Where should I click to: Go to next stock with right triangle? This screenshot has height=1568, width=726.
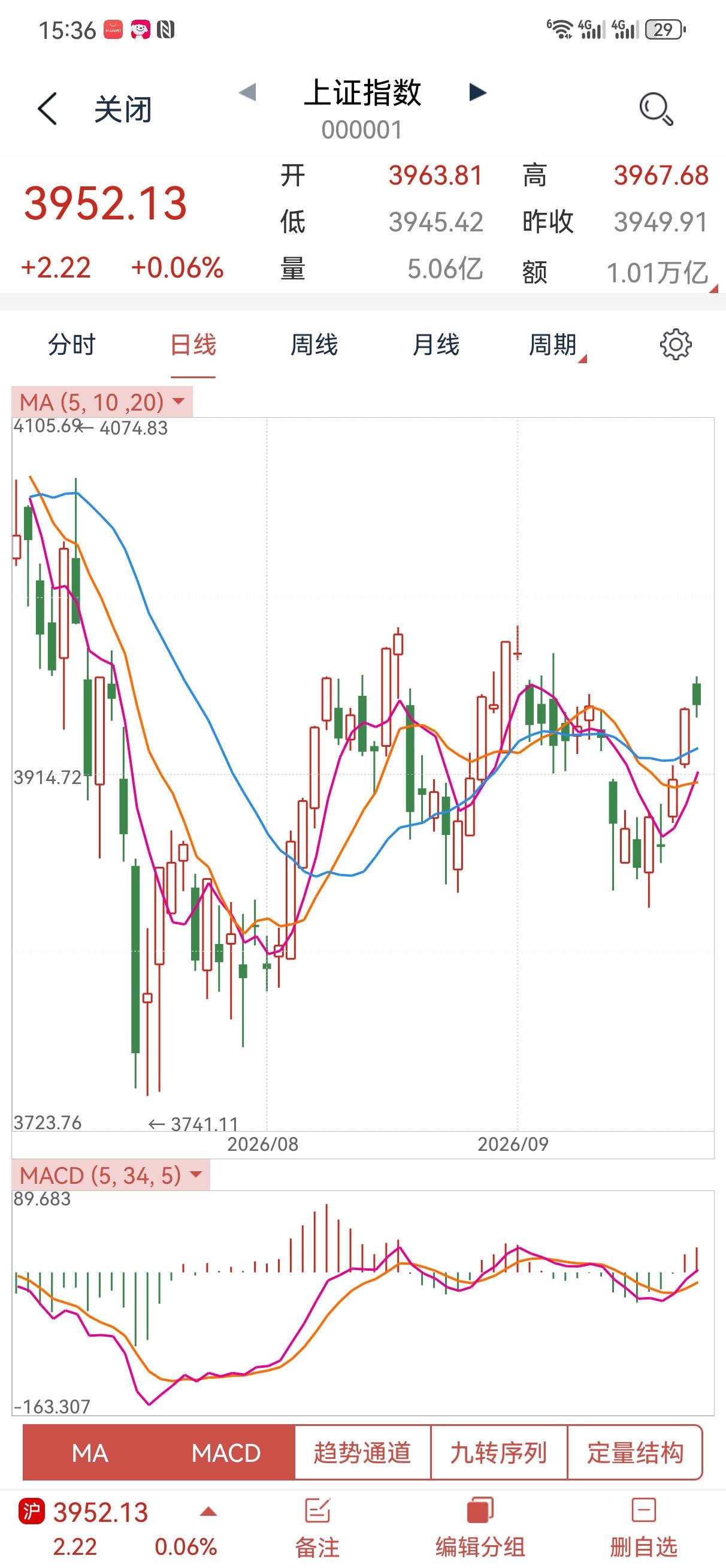coord(478,92)
